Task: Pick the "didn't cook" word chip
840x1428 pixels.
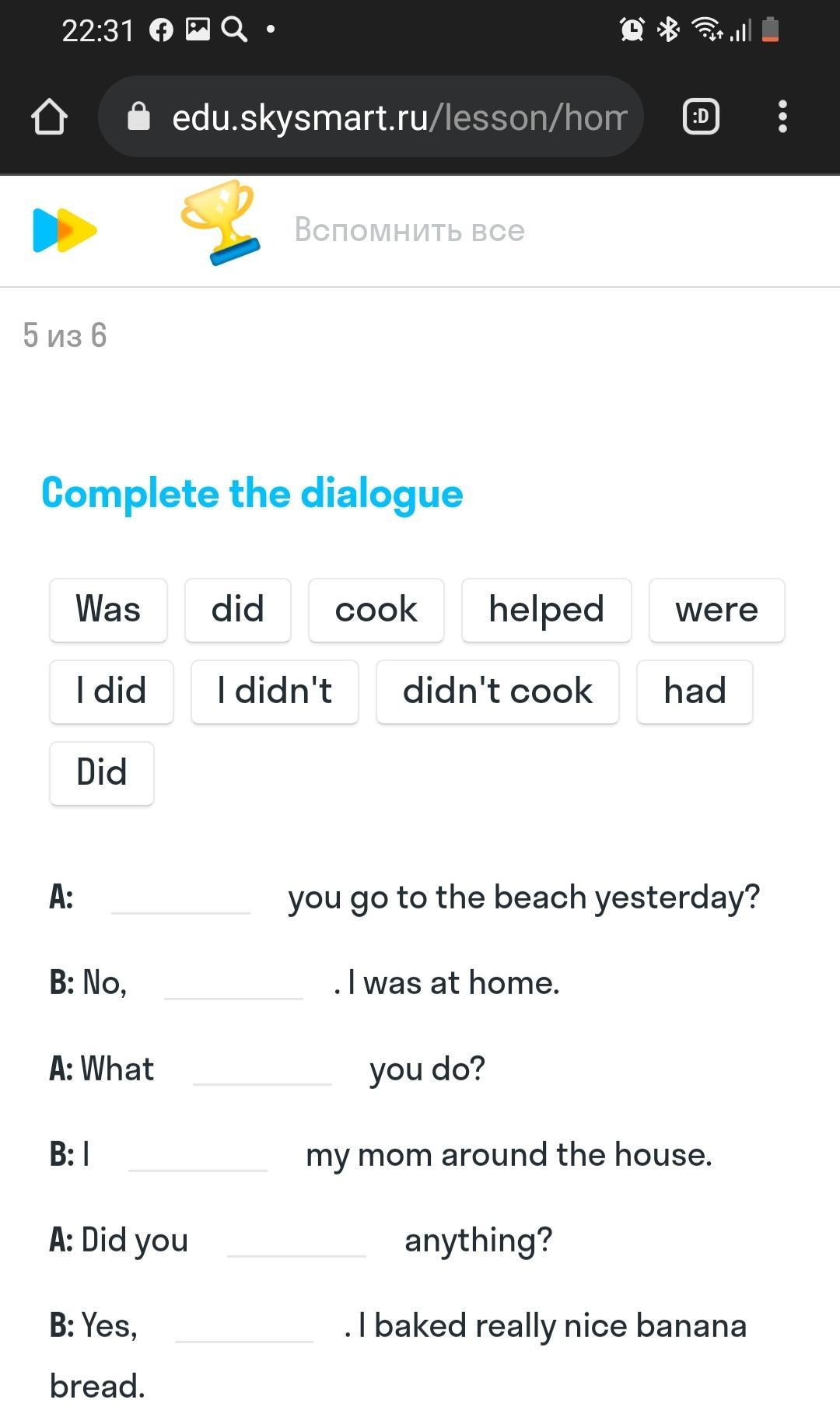Action: coord(497,691)
